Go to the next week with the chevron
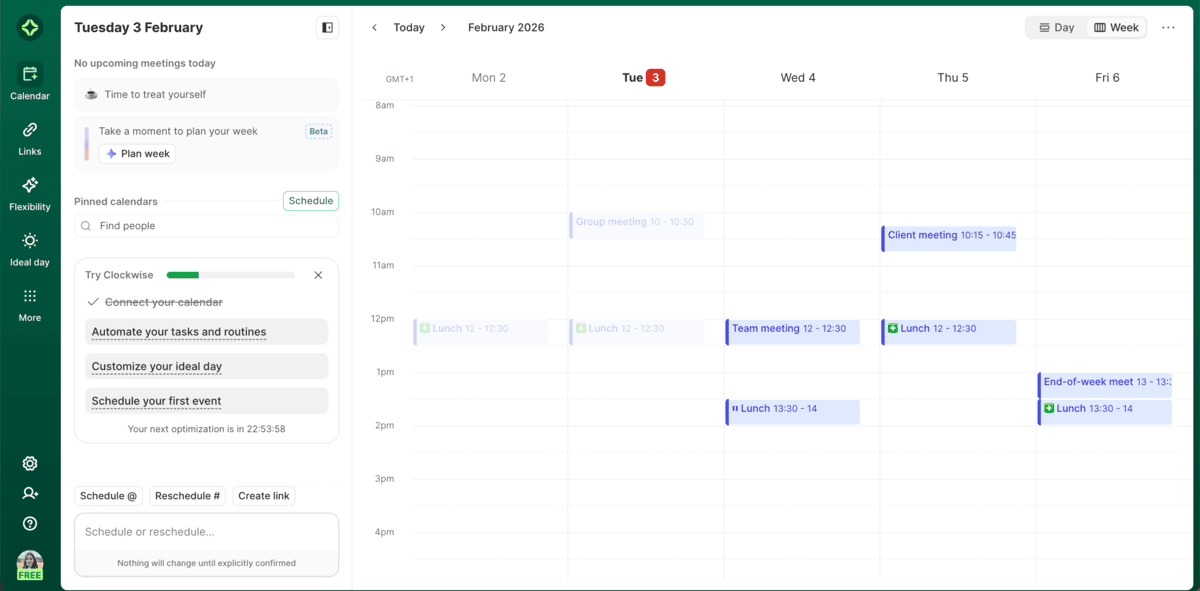 click(443, 28)
